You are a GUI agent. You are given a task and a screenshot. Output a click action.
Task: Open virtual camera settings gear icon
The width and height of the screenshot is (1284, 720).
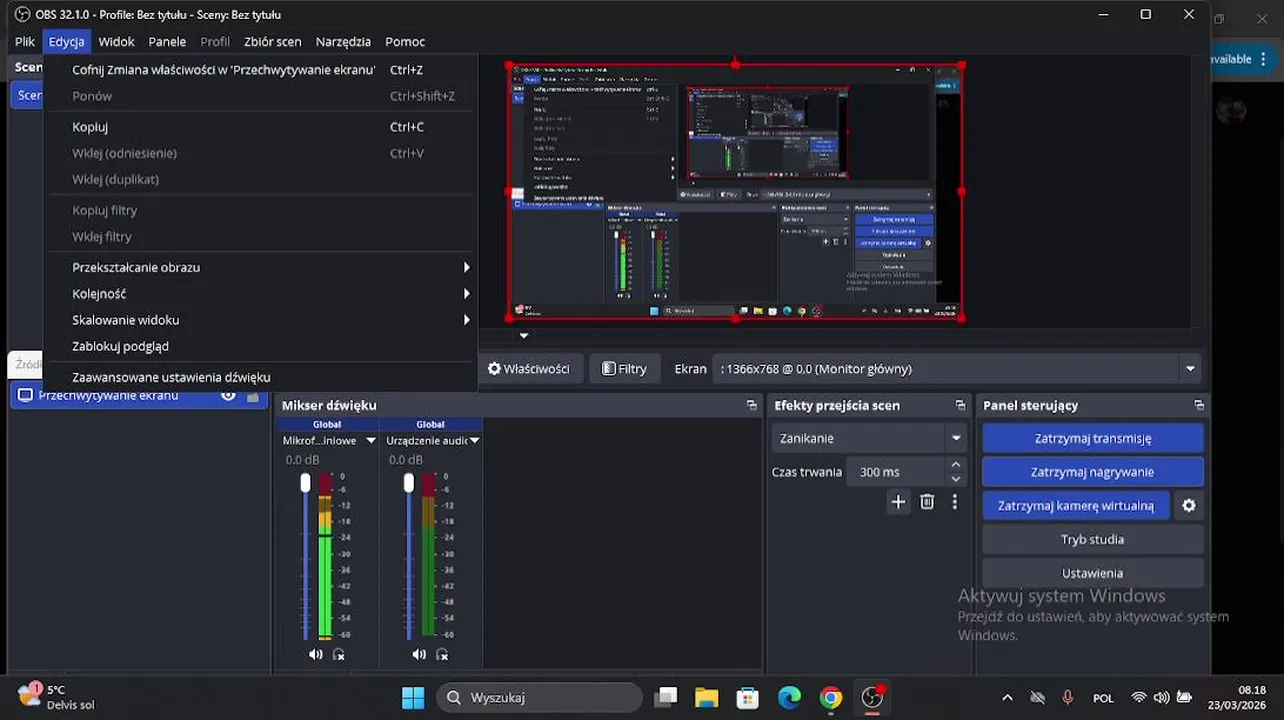coord(1189,506)
